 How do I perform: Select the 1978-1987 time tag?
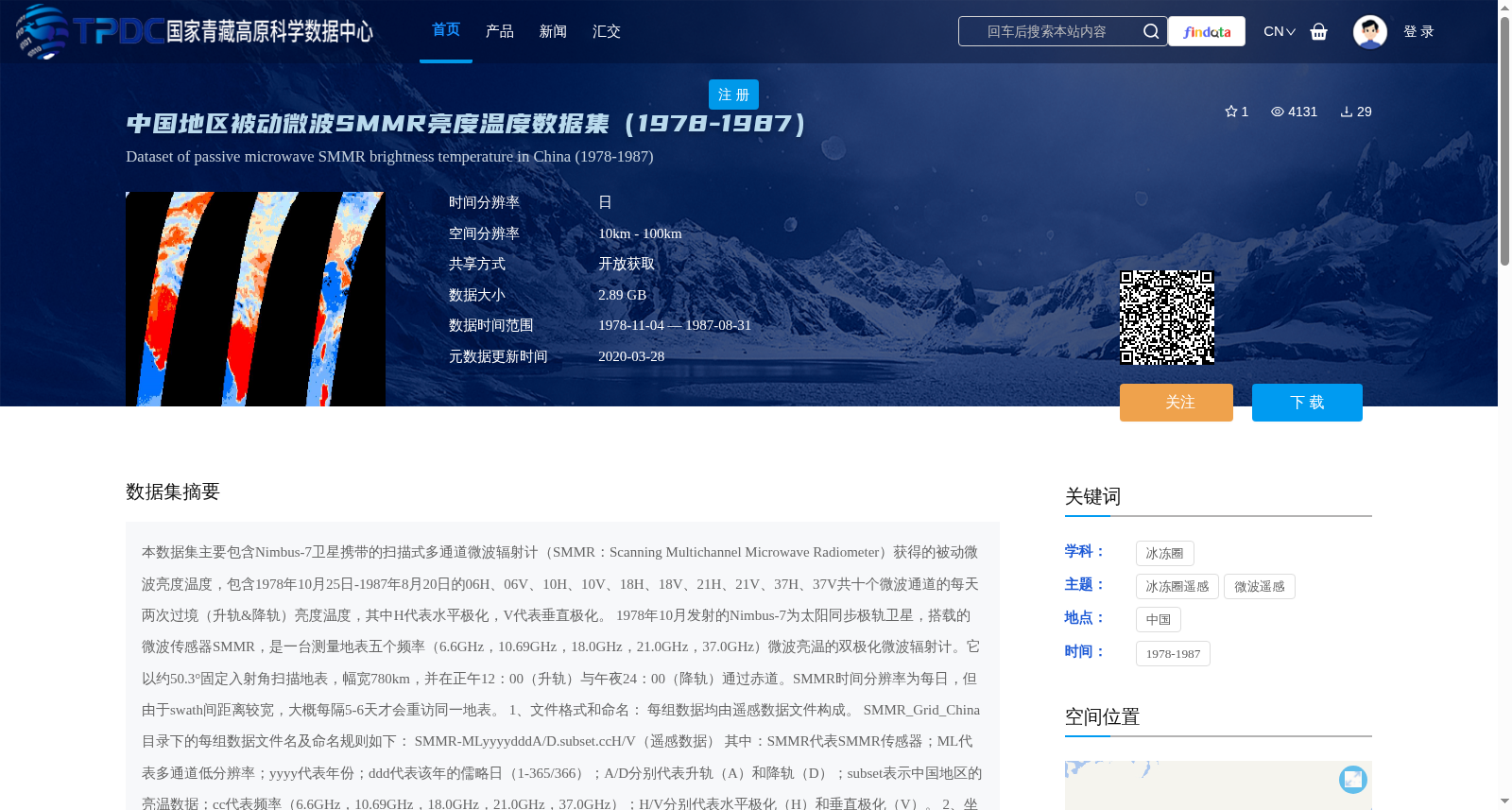click(1173, 653)
